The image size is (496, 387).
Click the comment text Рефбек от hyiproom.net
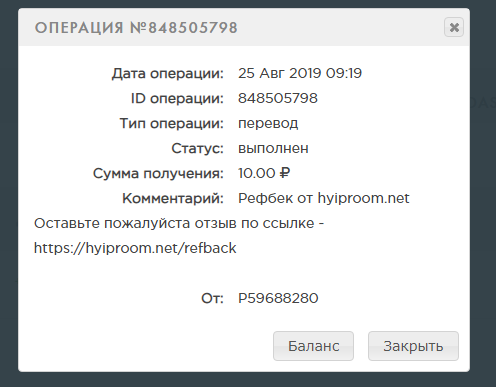point(323,199)
